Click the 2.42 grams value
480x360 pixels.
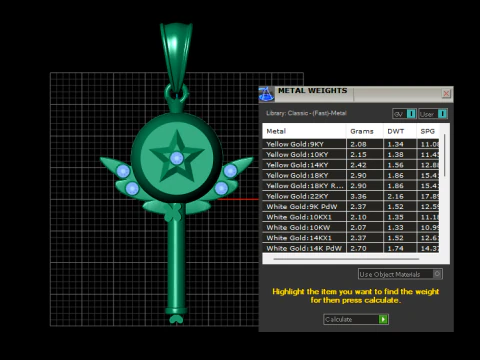[x=358, y=165]
